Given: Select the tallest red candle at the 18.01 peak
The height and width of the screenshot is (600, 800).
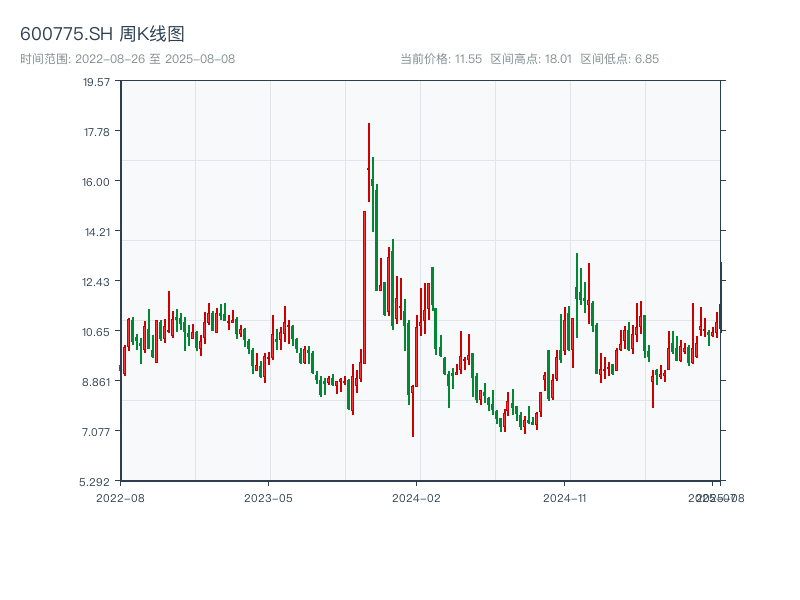Looking at the screenshot, I should click(x=369, y=162).
